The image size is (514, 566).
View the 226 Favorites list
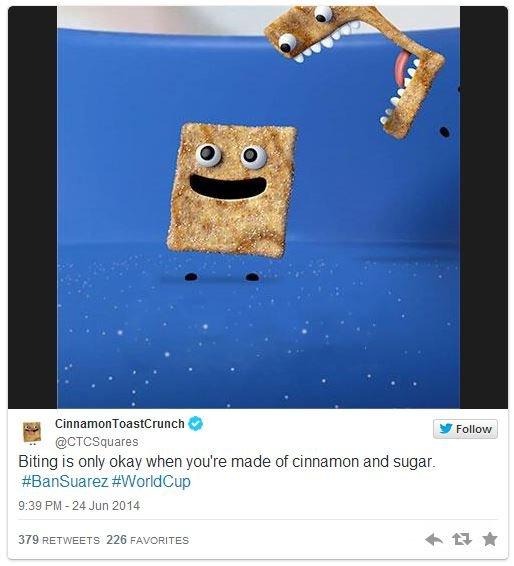[147, 540]
